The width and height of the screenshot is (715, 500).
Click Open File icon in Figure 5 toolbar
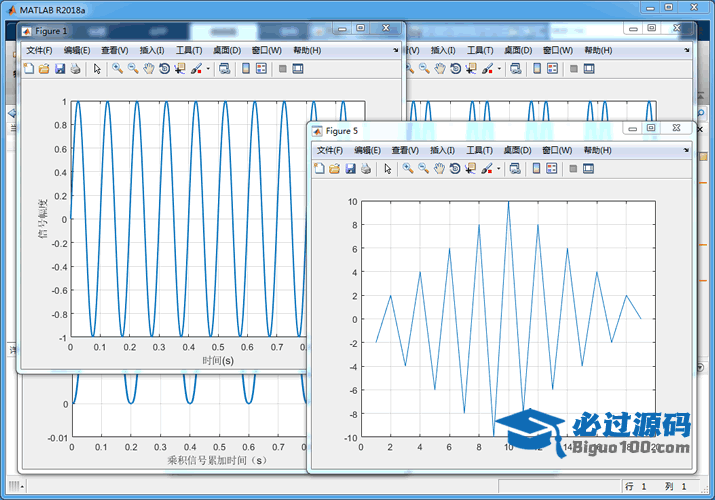coord(335,169)
